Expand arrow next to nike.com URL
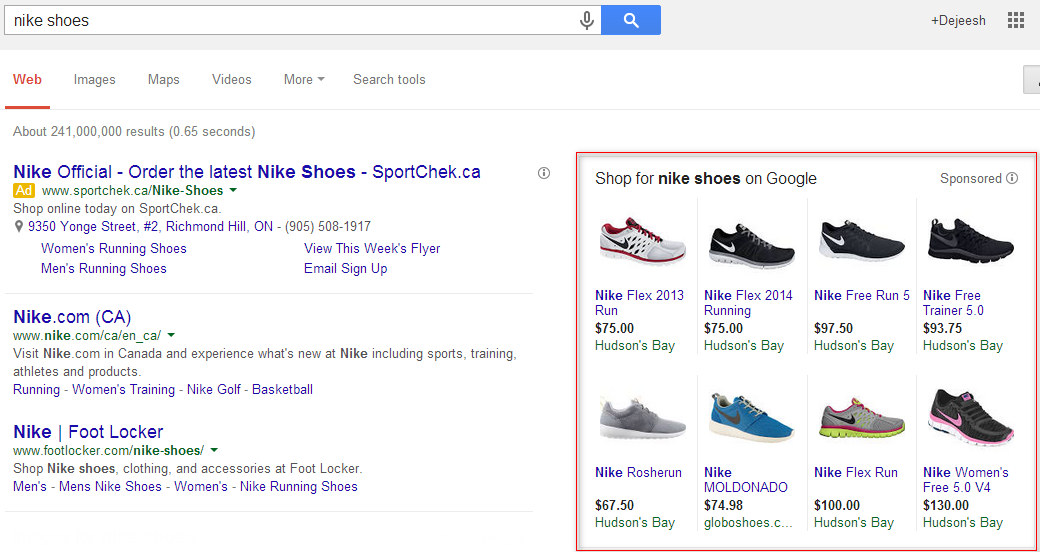This screenshot has width=1040, height=552. [171, 335]
